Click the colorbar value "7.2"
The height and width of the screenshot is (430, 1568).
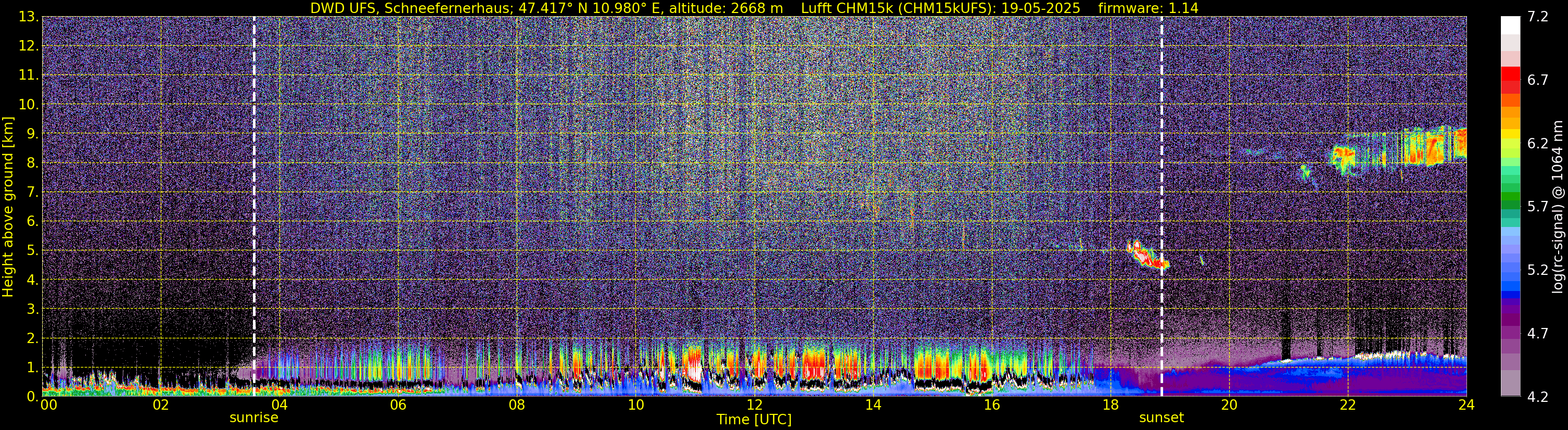[1538, 17]
